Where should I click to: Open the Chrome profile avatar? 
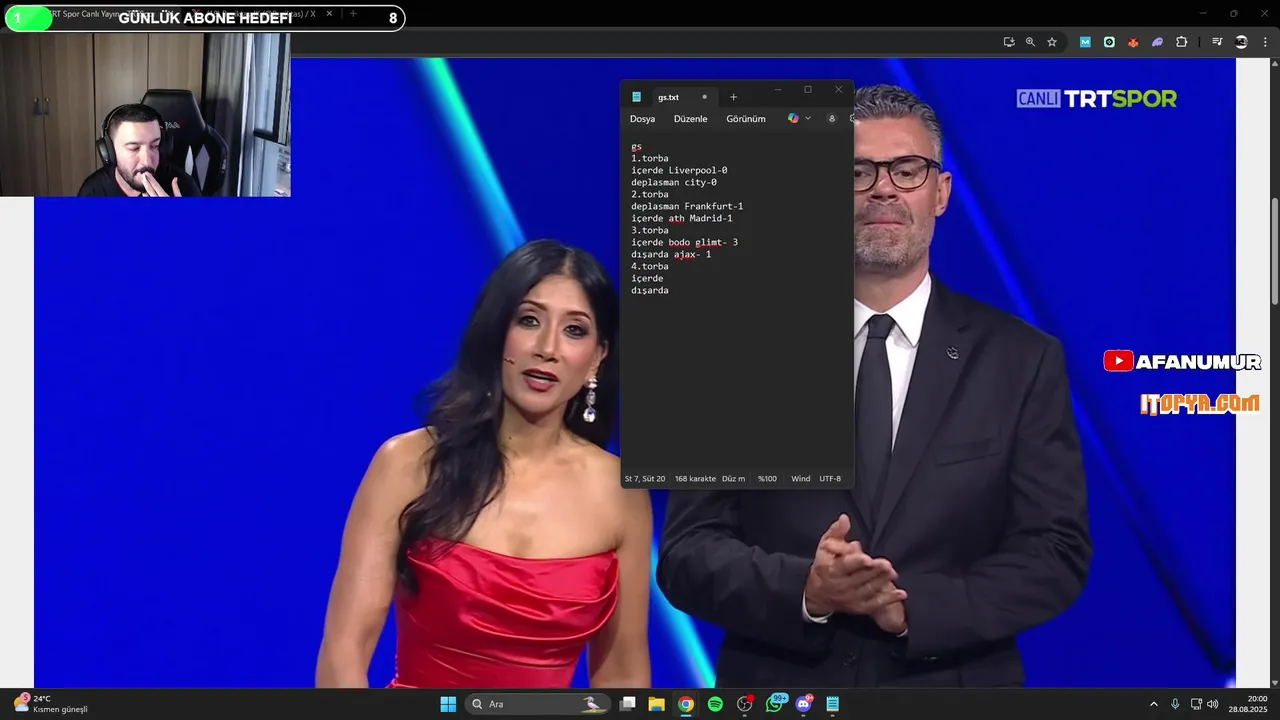(x=1241, y=42)
